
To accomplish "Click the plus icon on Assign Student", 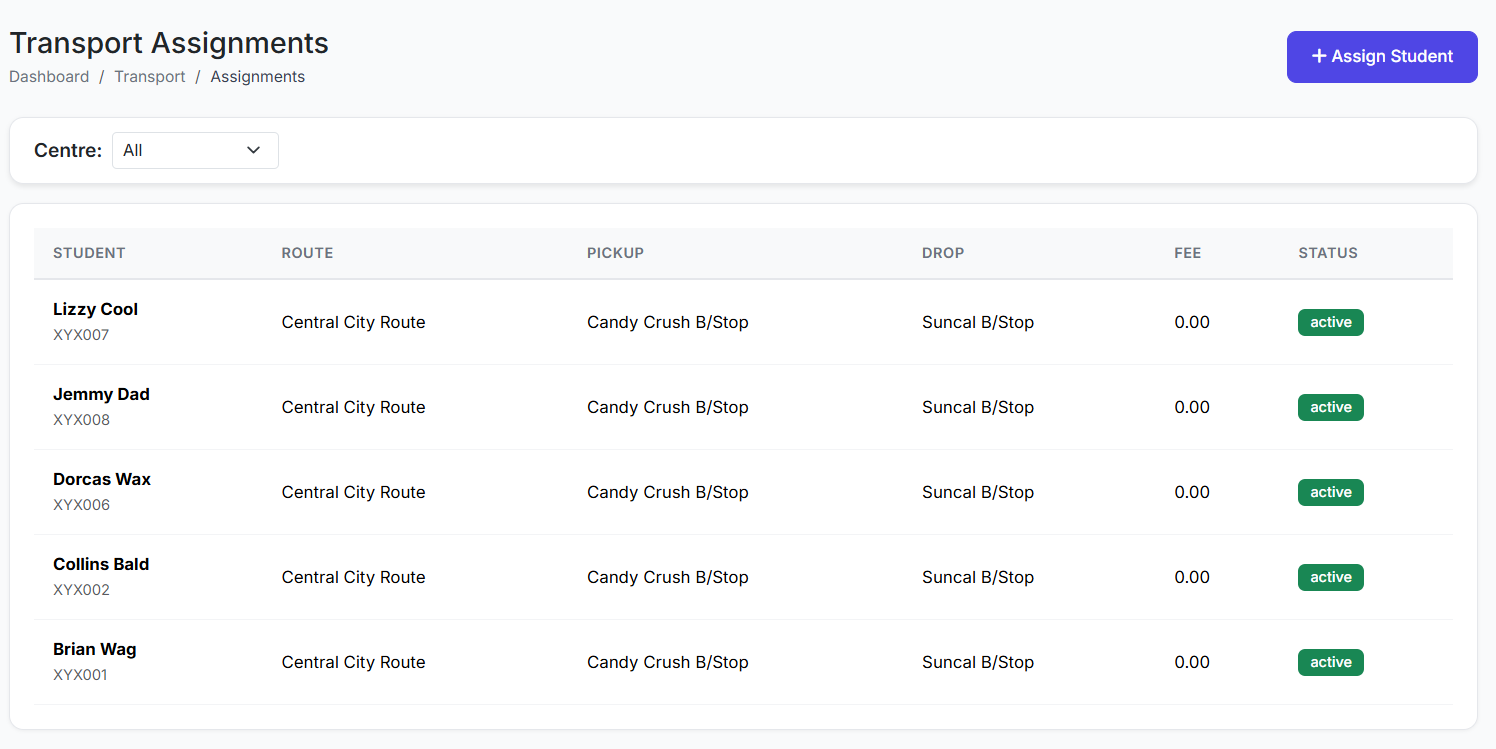I will point(1318,57).
